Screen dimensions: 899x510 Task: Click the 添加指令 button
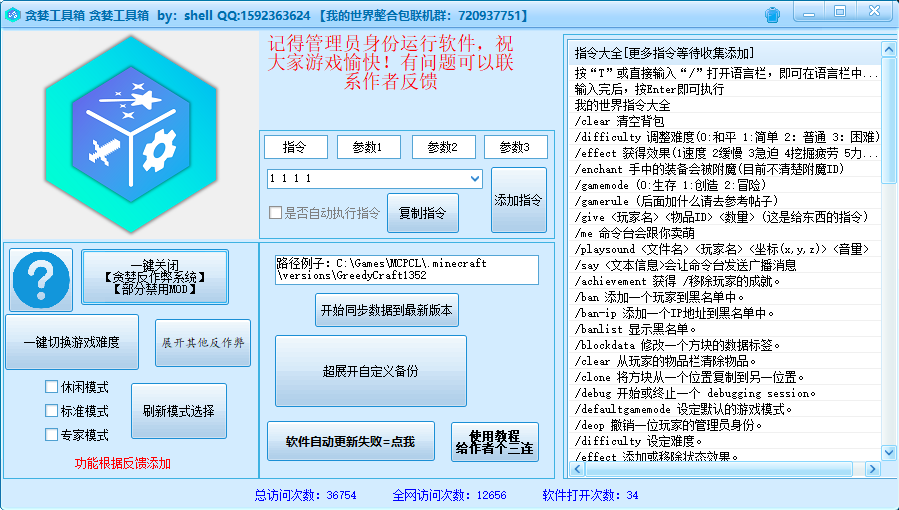(x=518, y=200)
